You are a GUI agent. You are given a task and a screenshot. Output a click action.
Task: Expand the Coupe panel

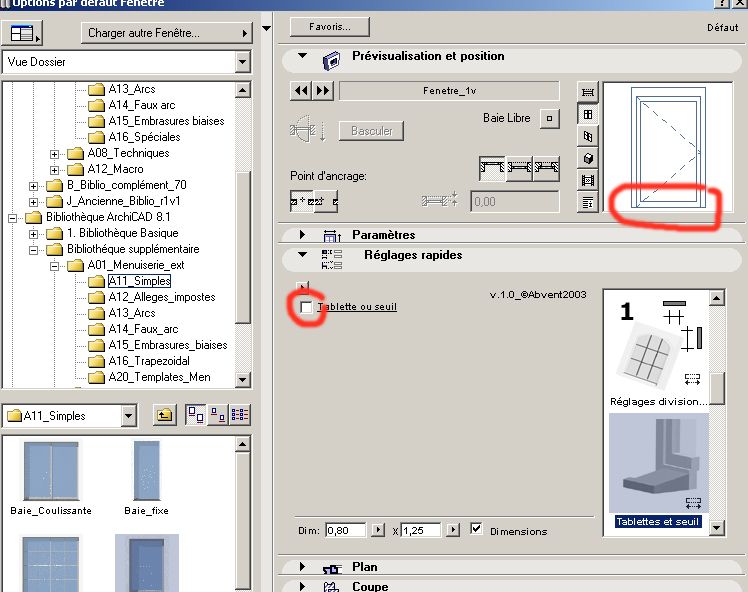[x=302, y=586]
